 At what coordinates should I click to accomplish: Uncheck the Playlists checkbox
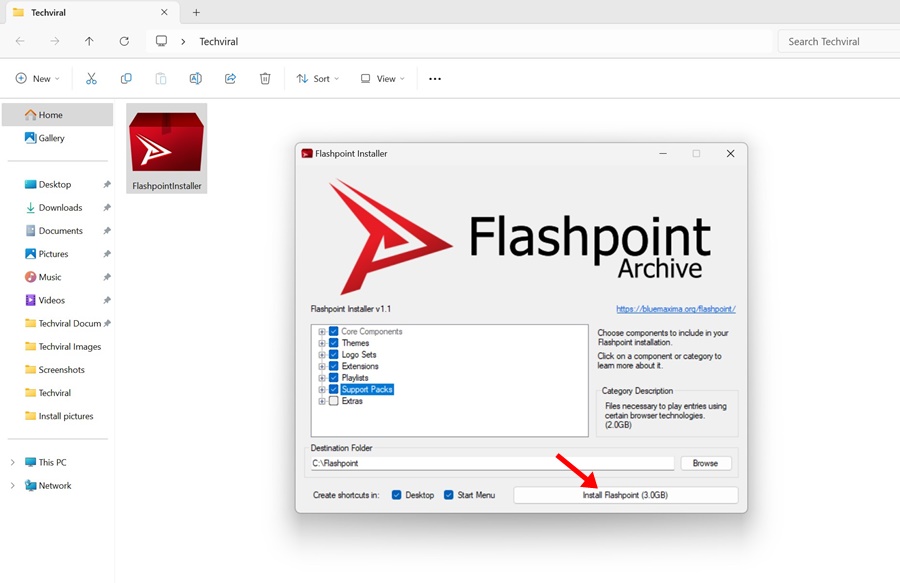[333, 378]
